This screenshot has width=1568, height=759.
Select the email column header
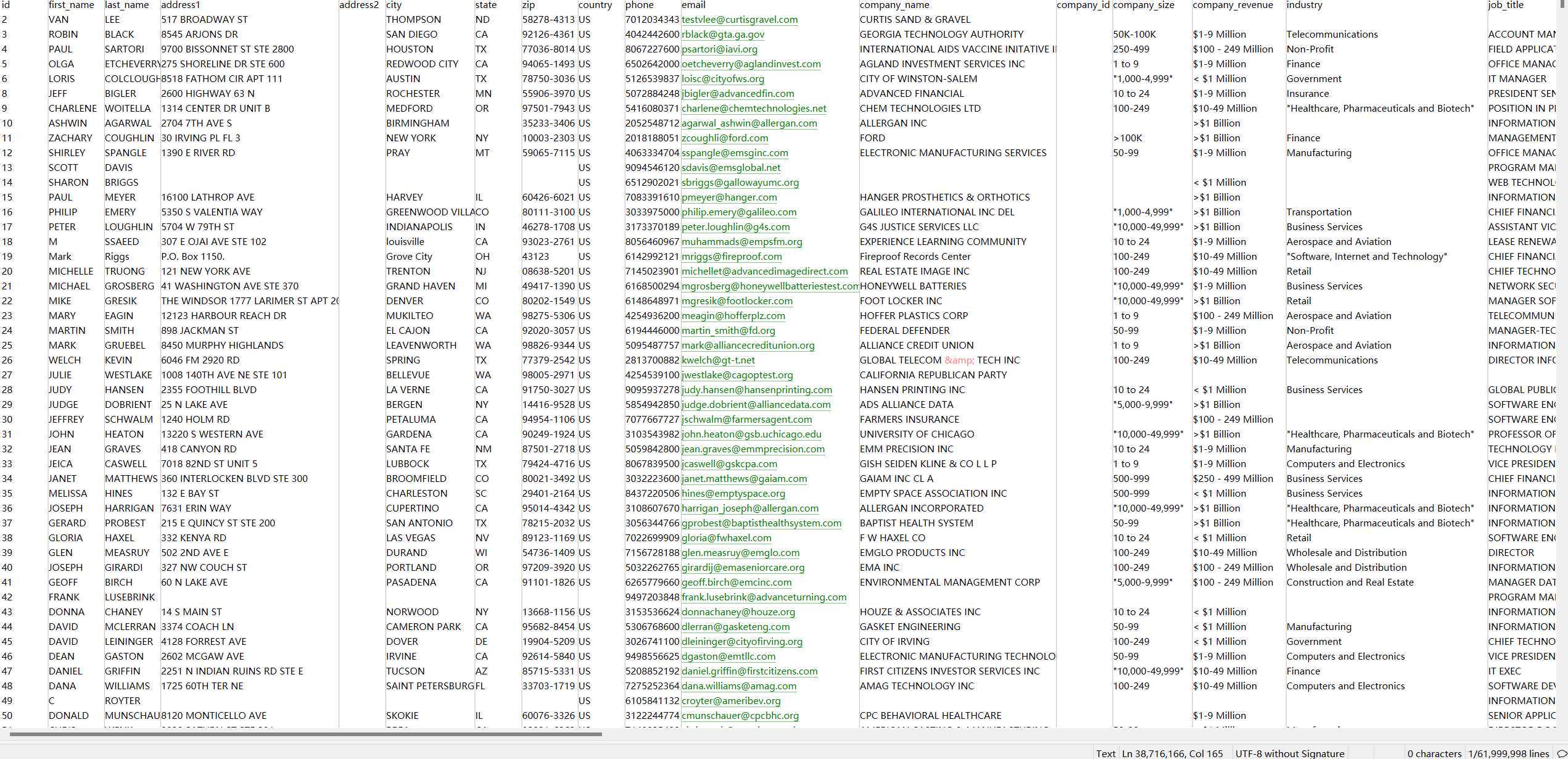coord(693,5)
